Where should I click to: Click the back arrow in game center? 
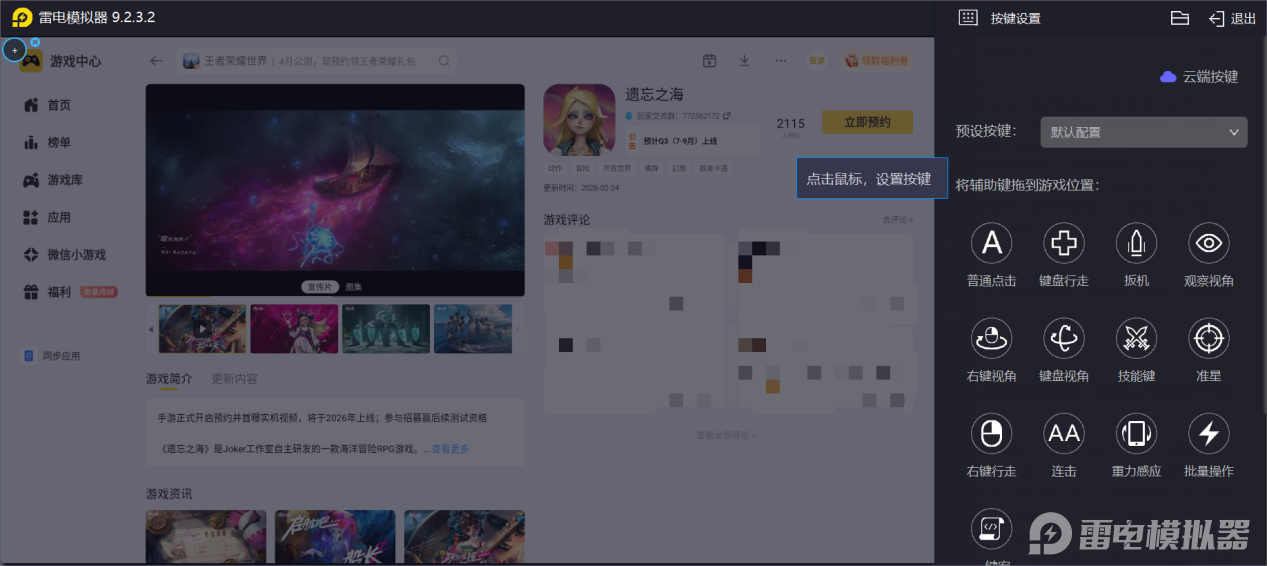[156, 61]
